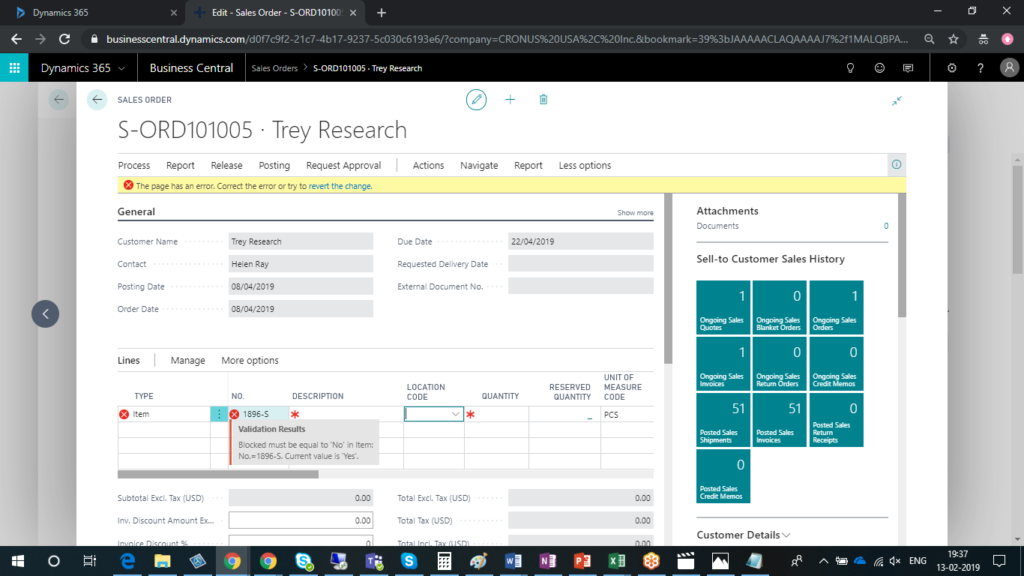Open the line row three-dot menu

tap(219, 414)
